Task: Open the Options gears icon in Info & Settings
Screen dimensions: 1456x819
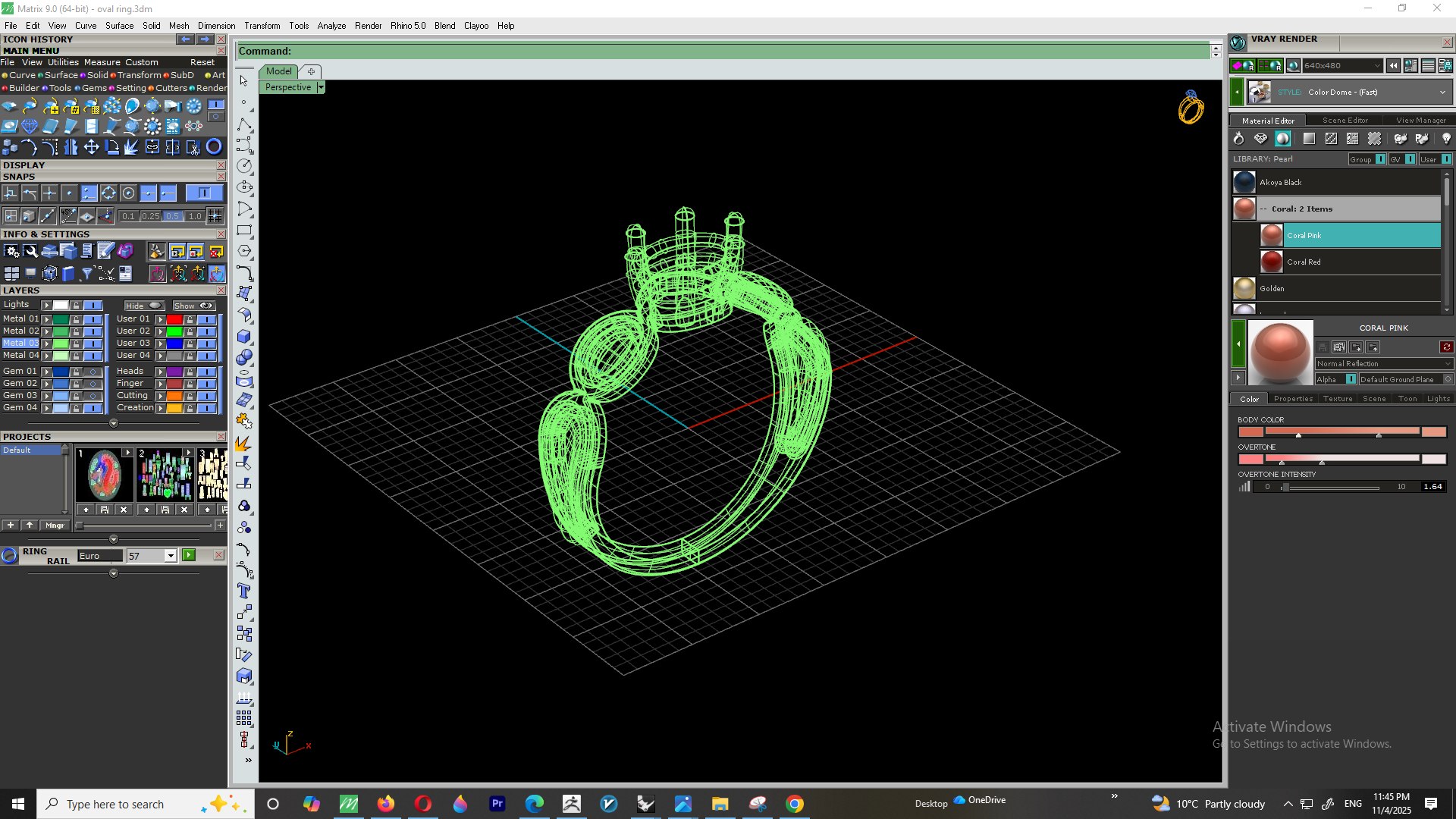Action: point(11,251)
